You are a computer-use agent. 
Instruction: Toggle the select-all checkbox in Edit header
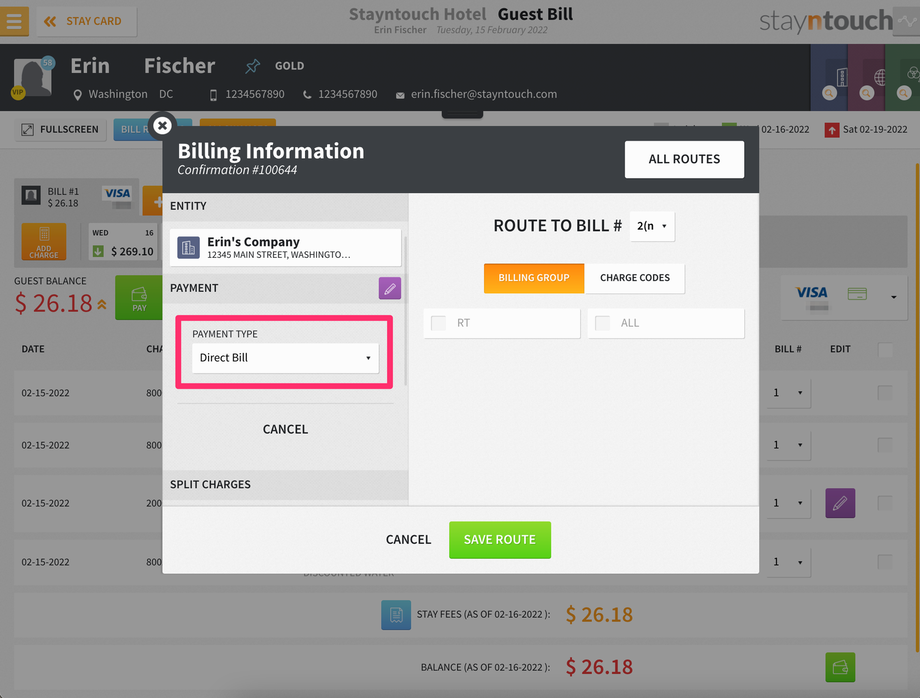pyautogui.click(x=885, y=350)
